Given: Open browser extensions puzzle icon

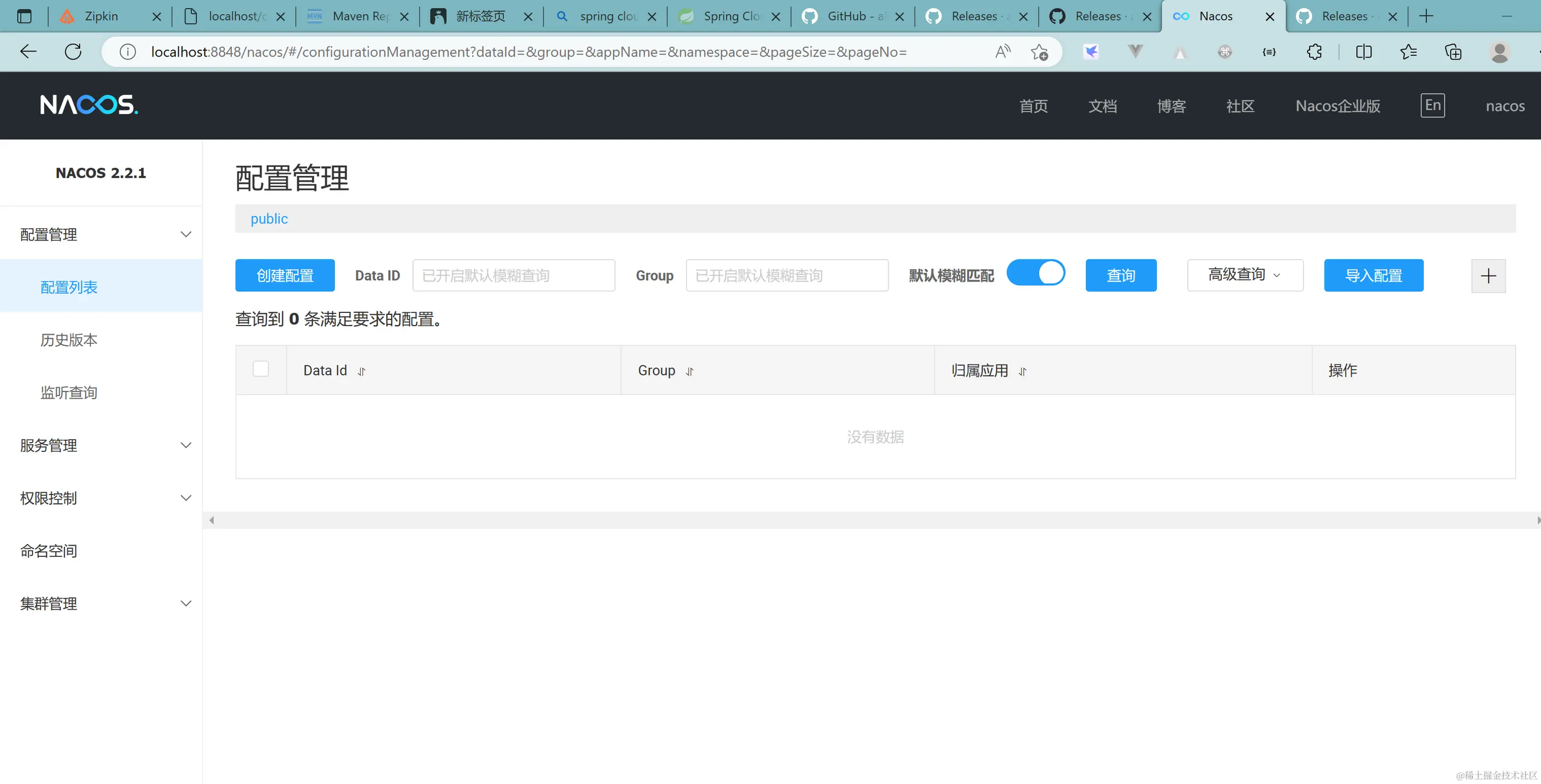Looking at the screenshot, I should click(1314, 52).
